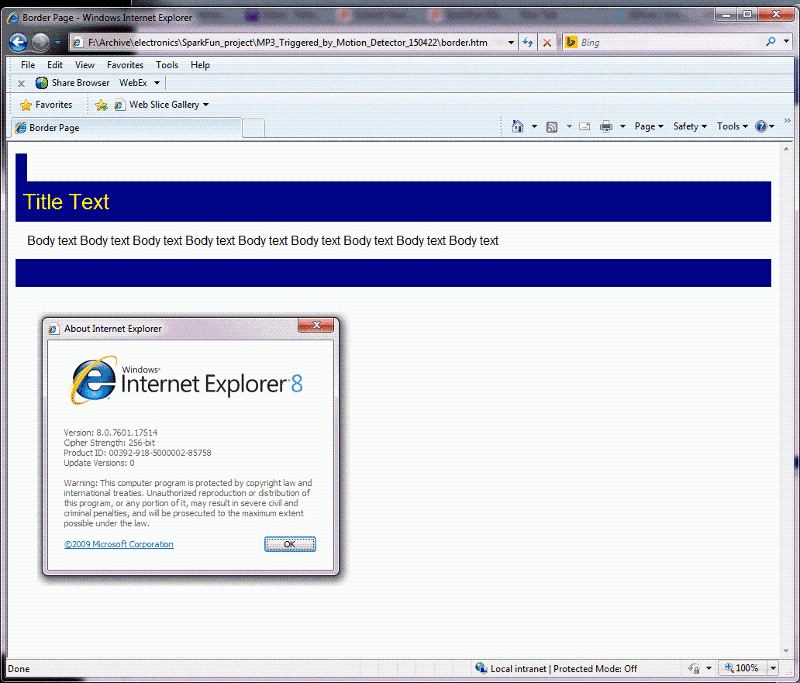Open the Safety command bar menu
Screen dimensions: 800x683
pyautogui.click(x=690, y=126)
